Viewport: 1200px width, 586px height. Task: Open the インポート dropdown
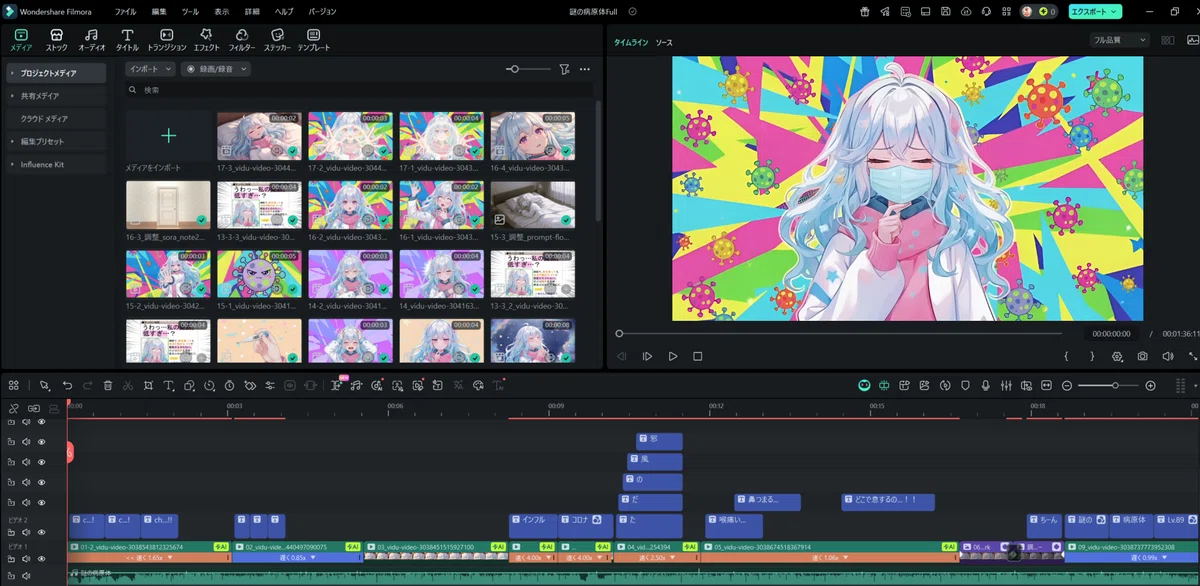(150, 69)
